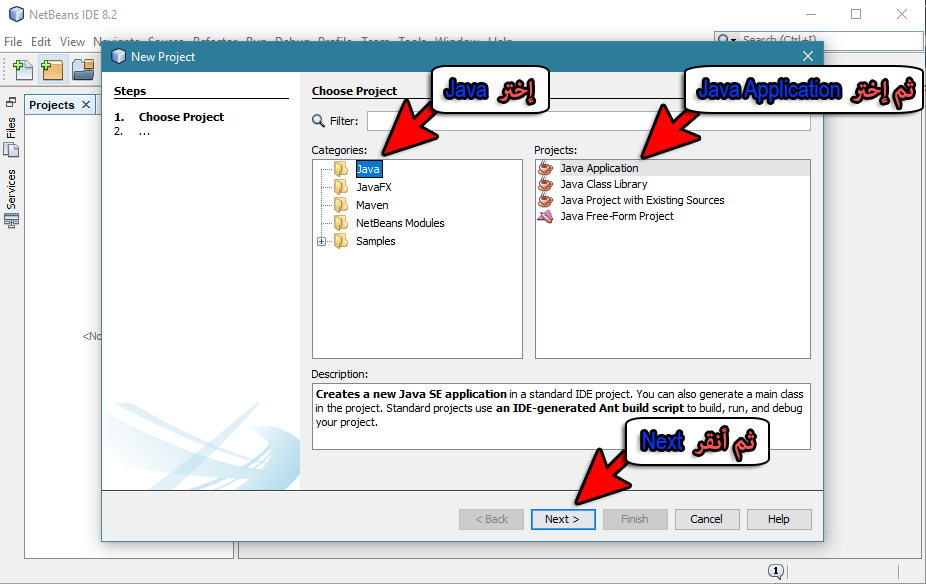Click the Choose Project step in Steps
The image size is (926, 584).
point(181,117)
